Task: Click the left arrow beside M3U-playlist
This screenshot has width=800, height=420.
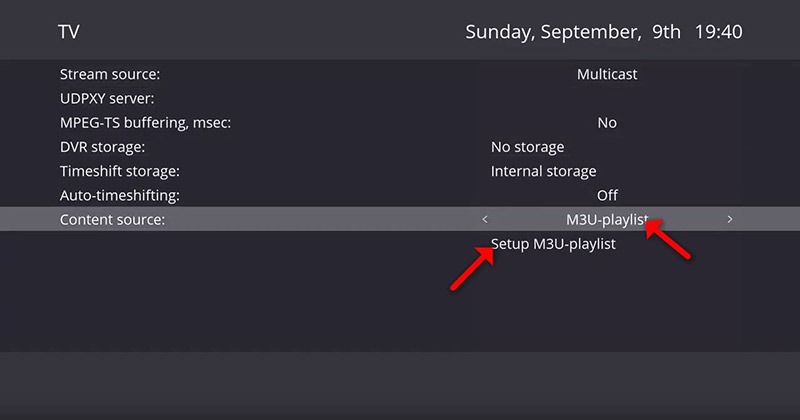Action: (485, 219)
